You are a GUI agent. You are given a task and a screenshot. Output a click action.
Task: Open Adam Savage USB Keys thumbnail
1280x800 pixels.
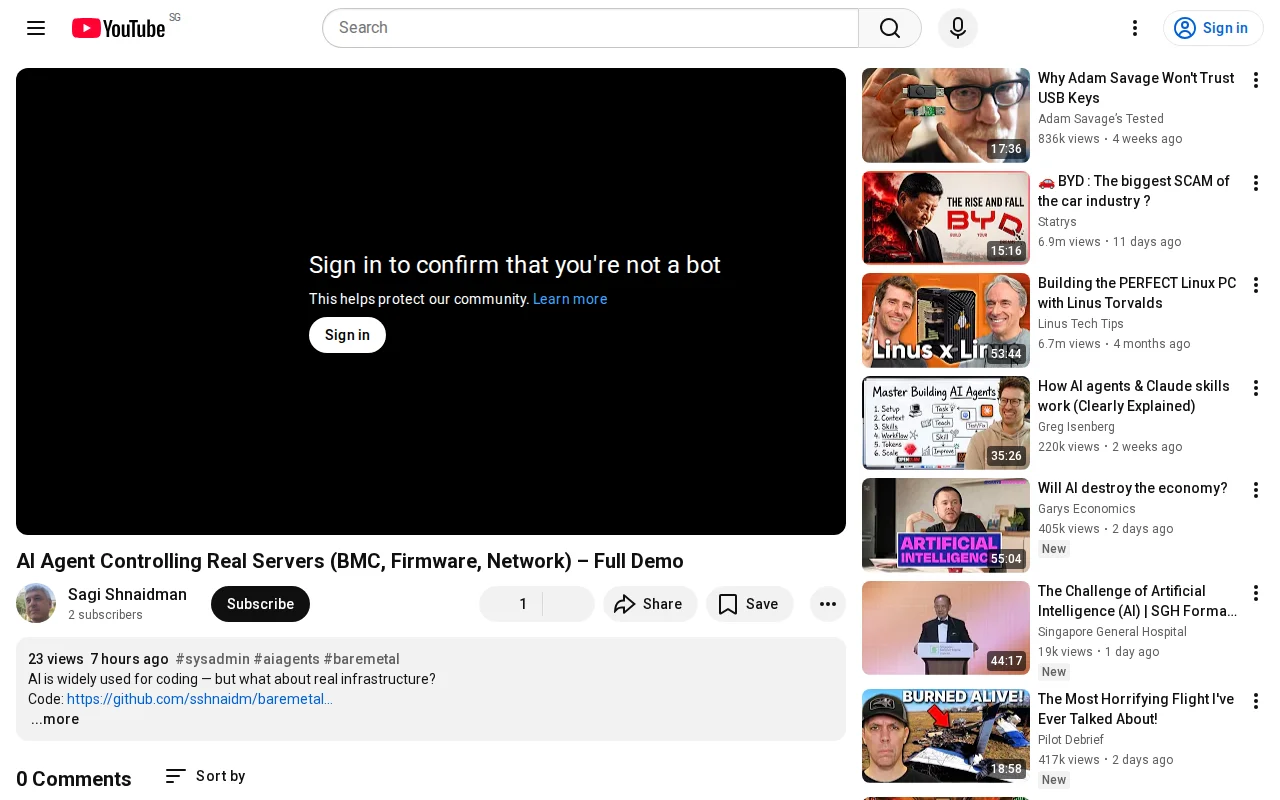tap(946, 115)
